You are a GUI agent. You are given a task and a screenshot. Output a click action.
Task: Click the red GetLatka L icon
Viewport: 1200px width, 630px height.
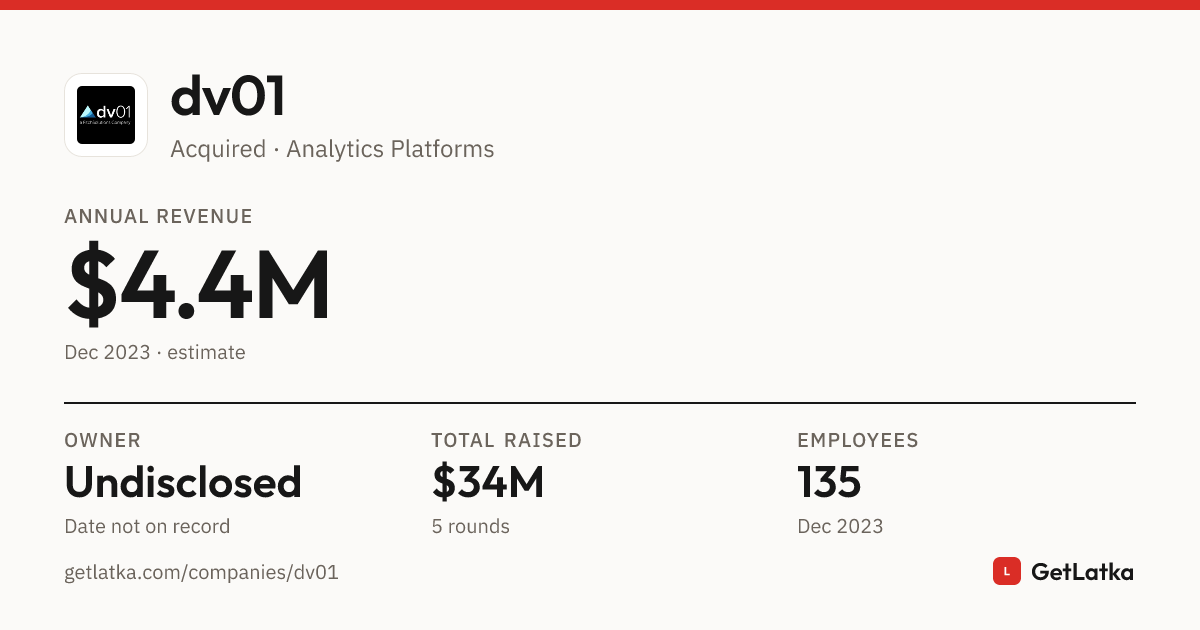click(1006, 571)
